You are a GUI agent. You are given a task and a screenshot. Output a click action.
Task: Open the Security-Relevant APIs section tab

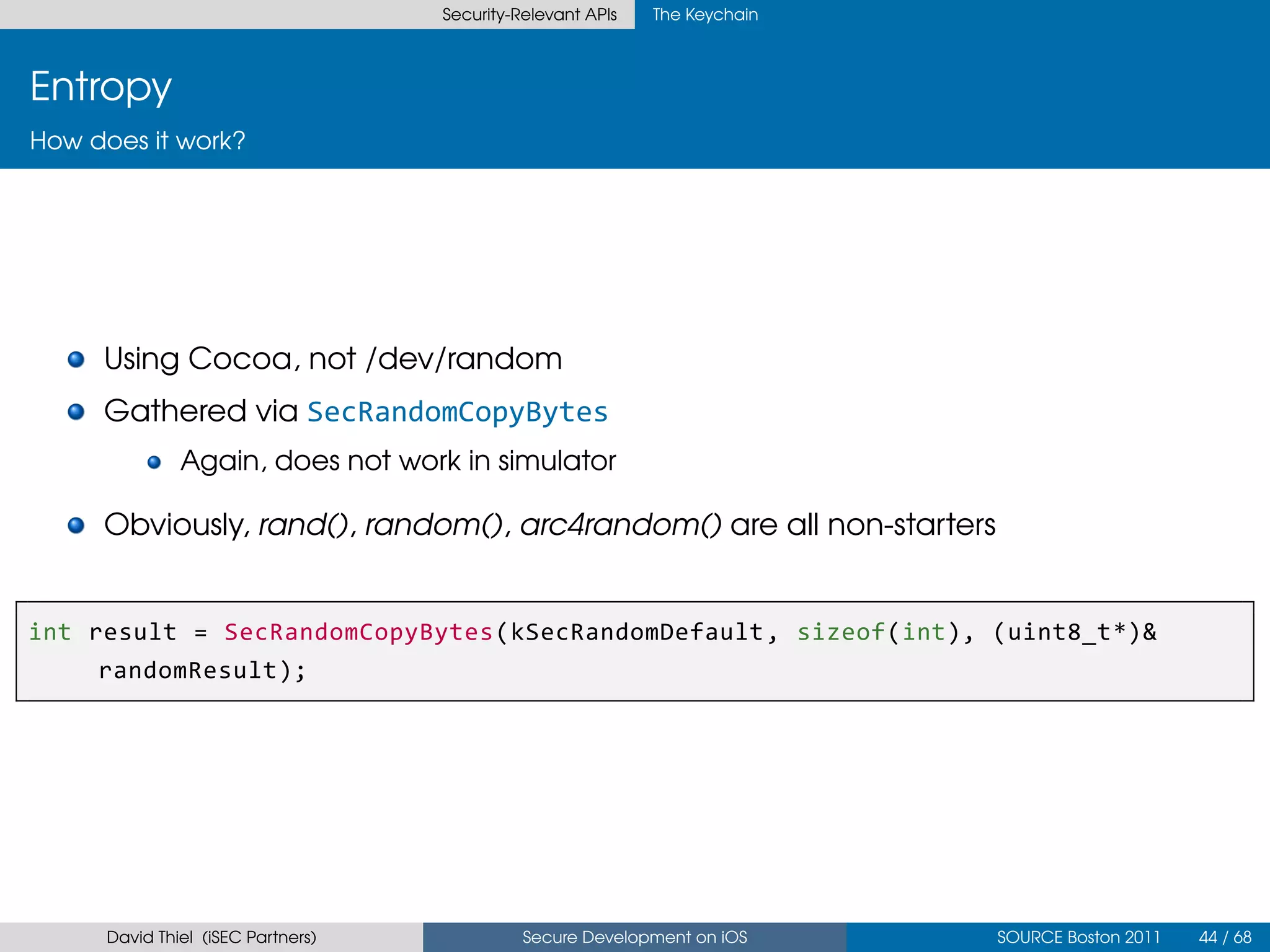point(529,14)
